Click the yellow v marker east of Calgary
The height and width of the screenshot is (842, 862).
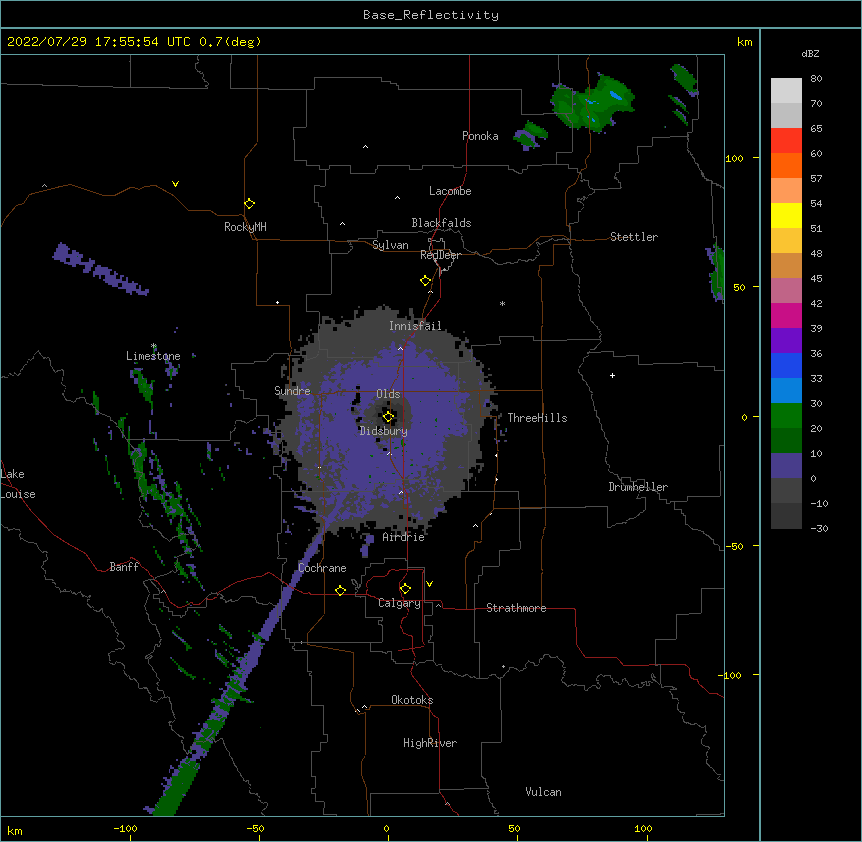click(429, 584)
